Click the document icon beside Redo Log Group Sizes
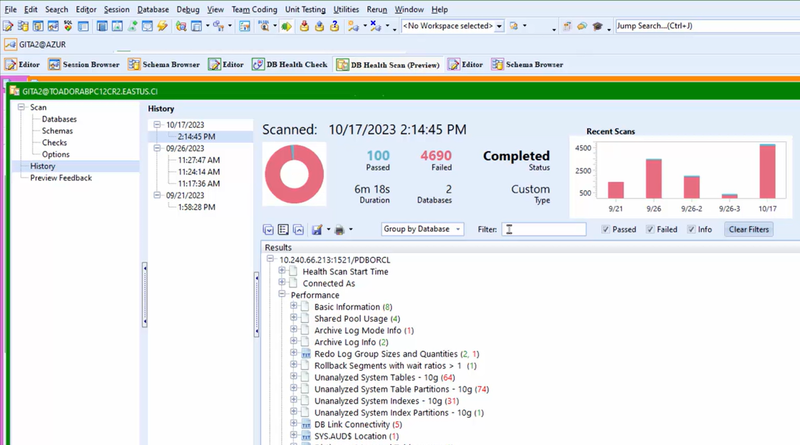The height and width of the screenshot is (445, 800). coord(306,354)
